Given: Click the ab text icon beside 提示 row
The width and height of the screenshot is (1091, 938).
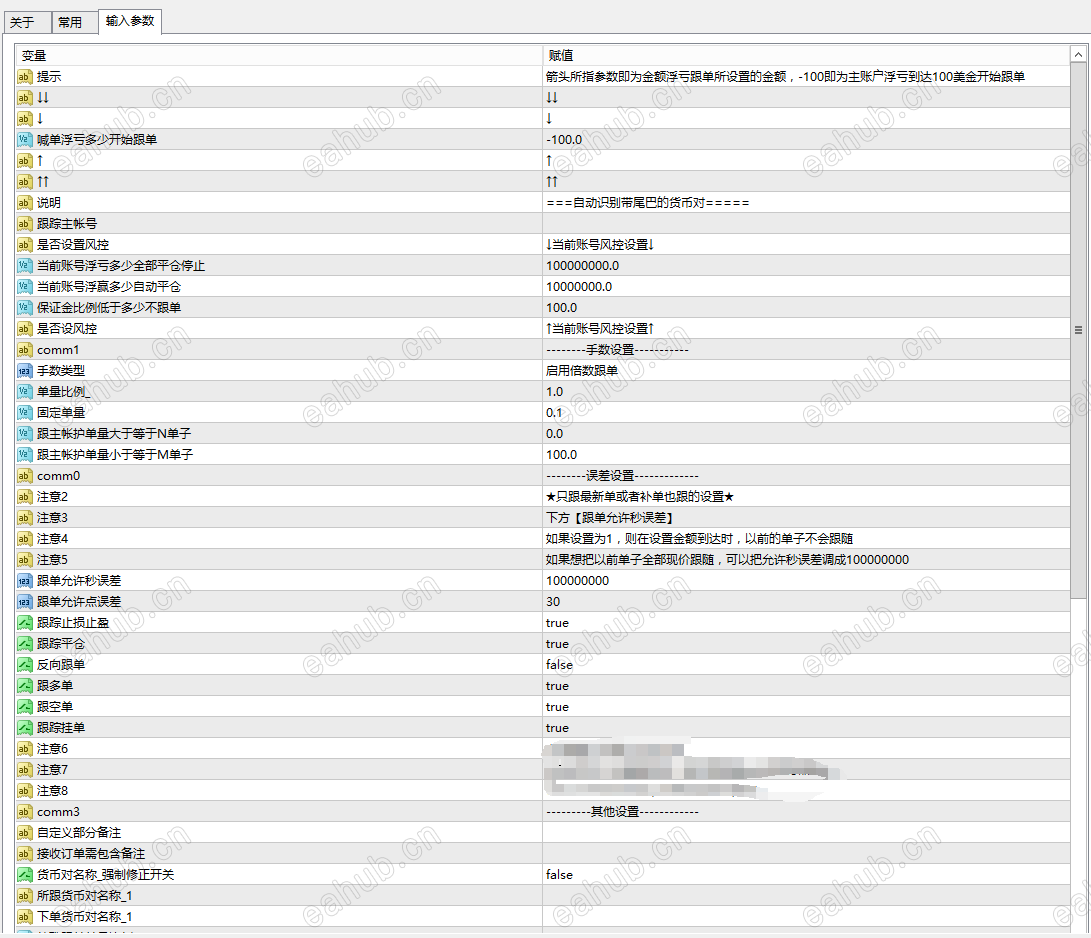Looking at the screenshot, I should (x=23, y=77).
